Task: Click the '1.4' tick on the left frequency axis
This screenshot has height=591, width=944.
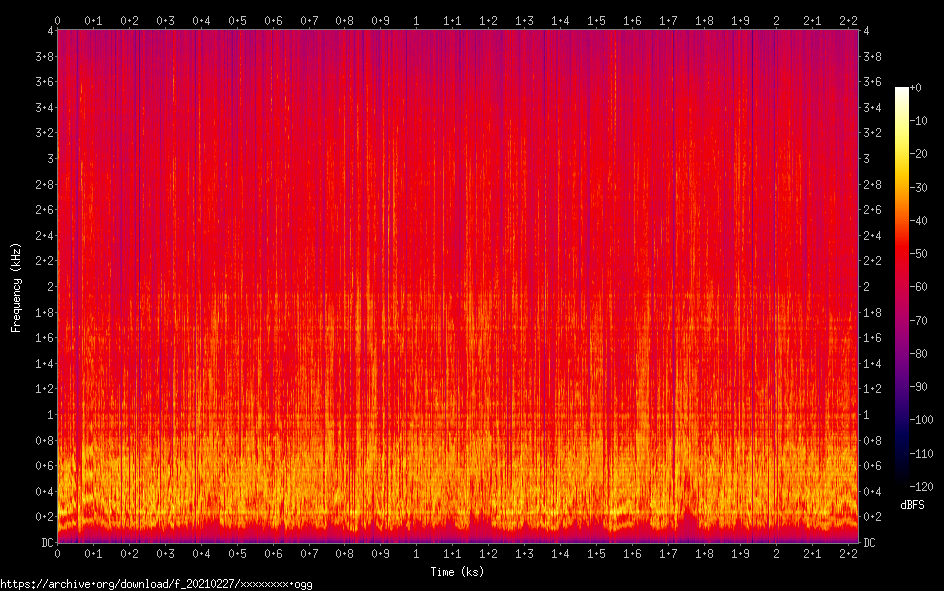Action: (x=45, y=364)
